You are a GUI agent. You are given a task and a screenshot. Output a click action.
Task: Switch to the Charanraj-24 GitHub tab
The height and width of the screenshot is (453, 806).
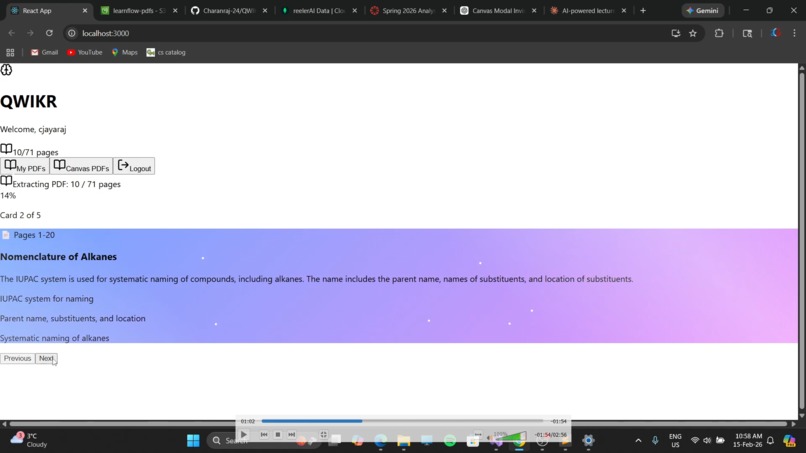coord(229,10)
